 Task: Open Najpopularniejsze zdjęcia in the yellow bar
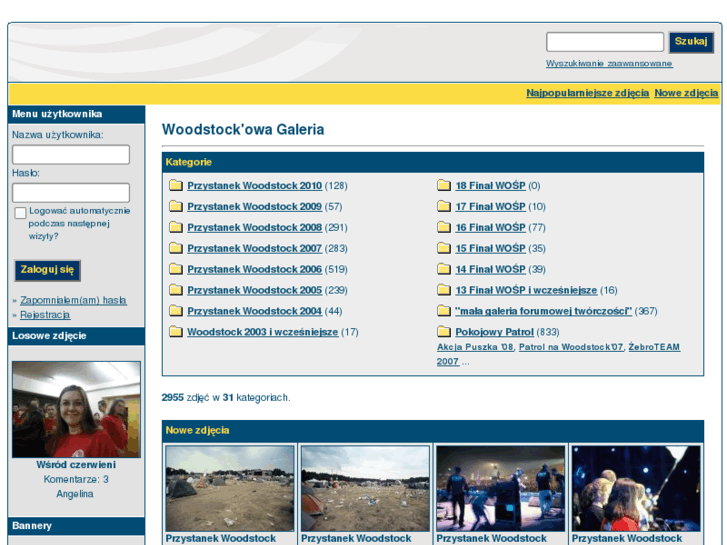(x=587, y=93)
